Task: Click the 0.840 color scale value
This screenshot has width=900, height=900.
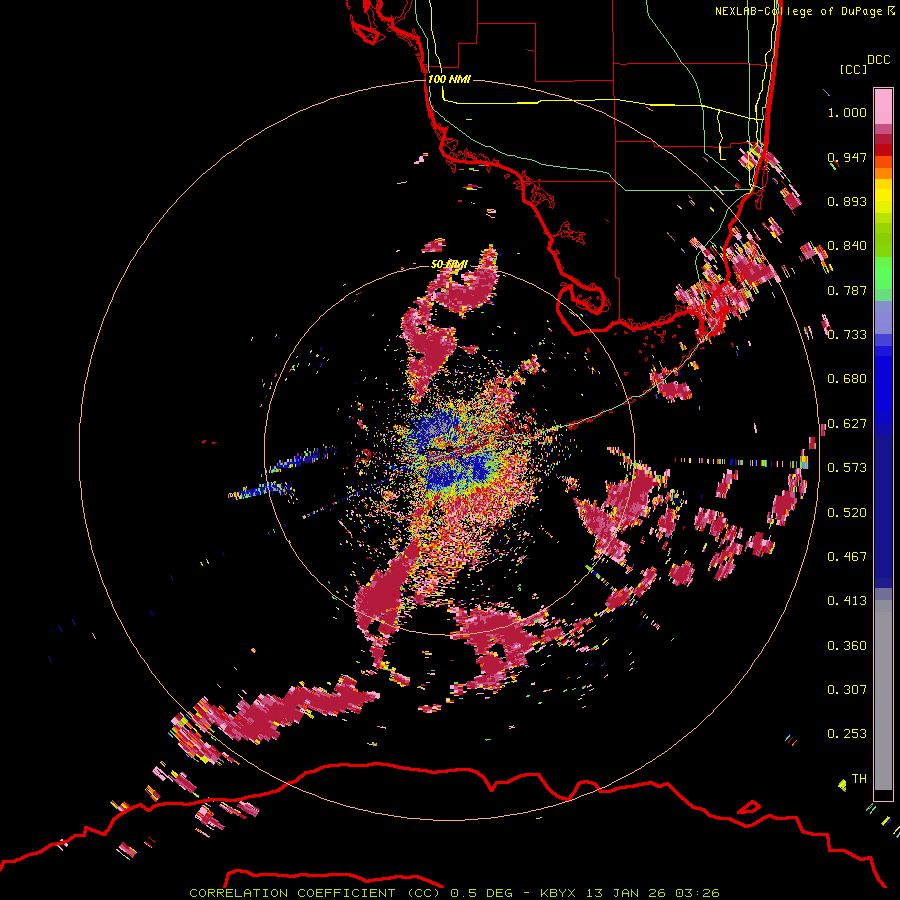Action: (847, 246)
